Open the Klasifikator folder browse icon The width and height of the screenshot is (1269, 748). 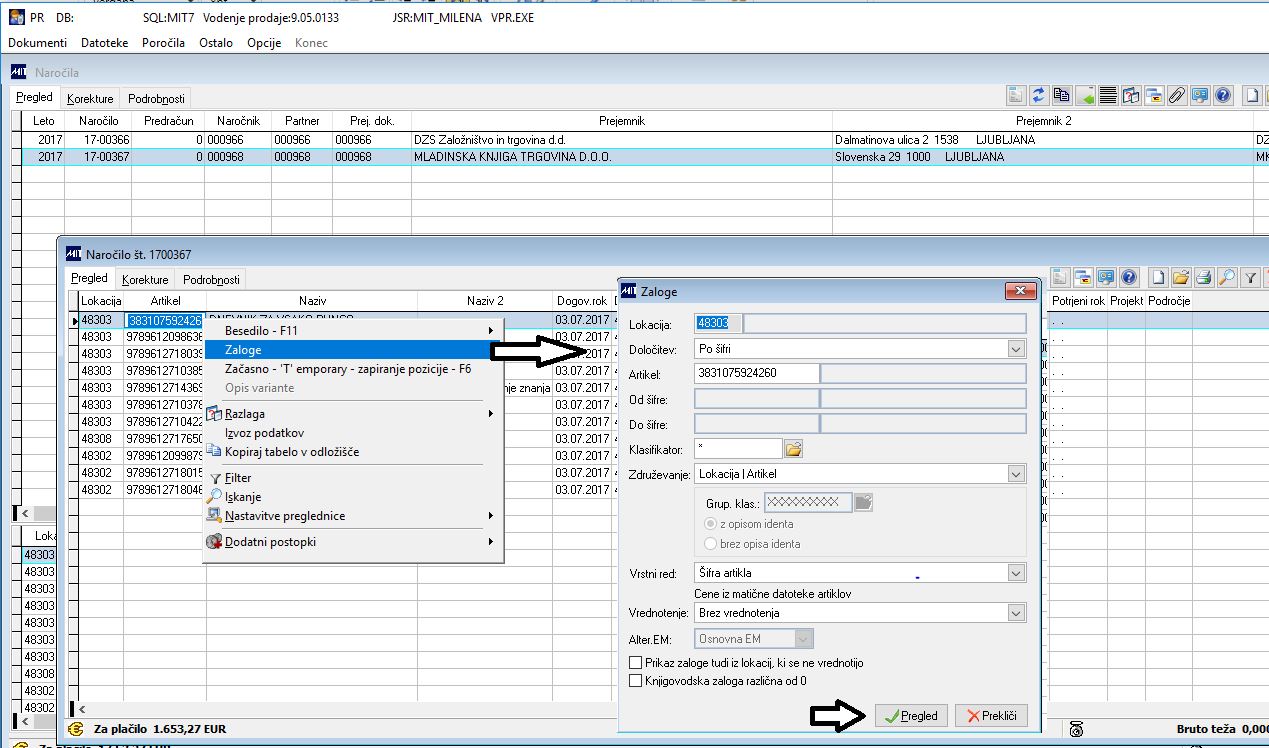pyautogui.click(x=794, y=449)
